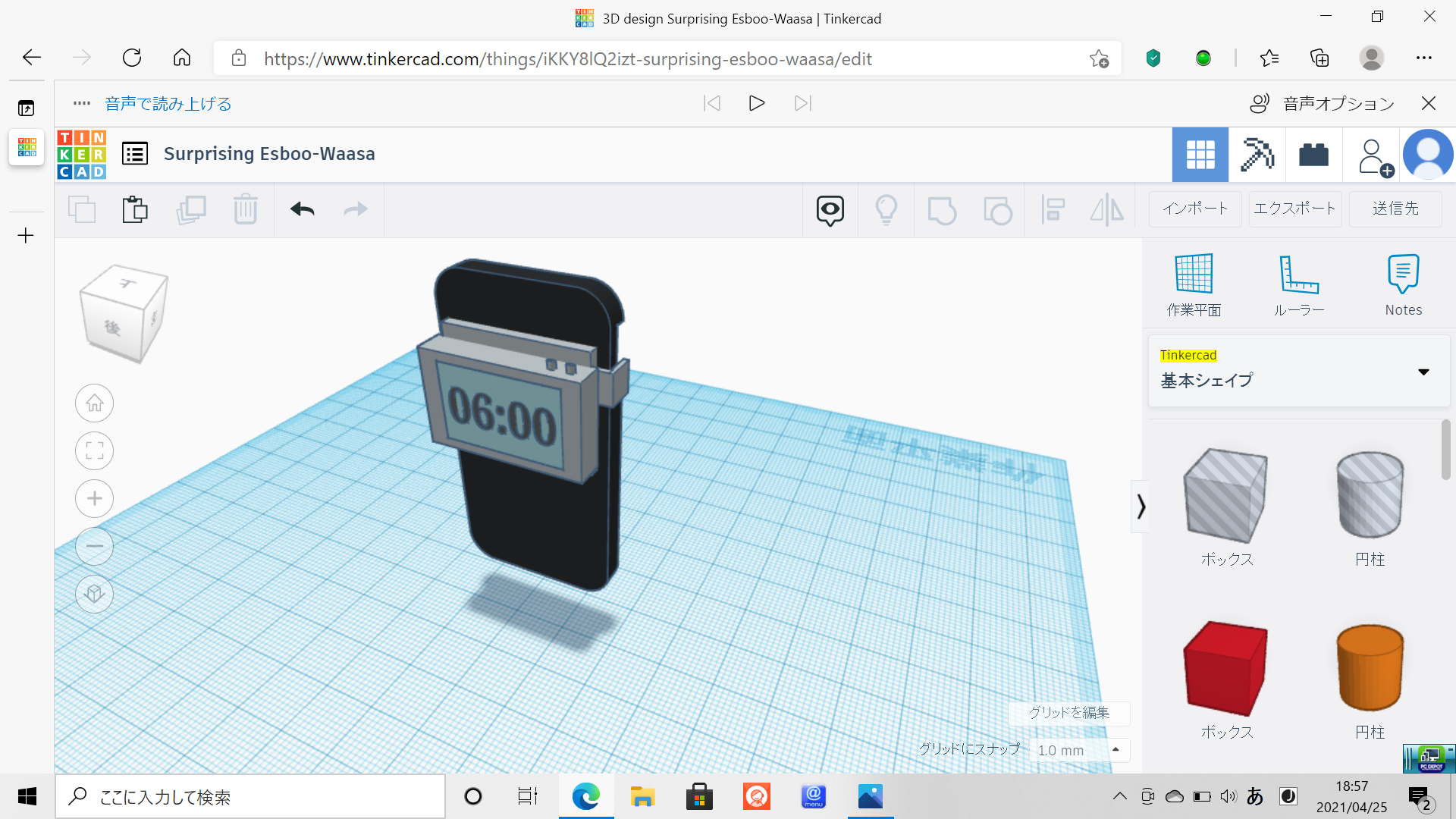Collapse the shapes panel with the chevron
The height and width of the screenshot is (819, 1456).
tap(1140, 506)
